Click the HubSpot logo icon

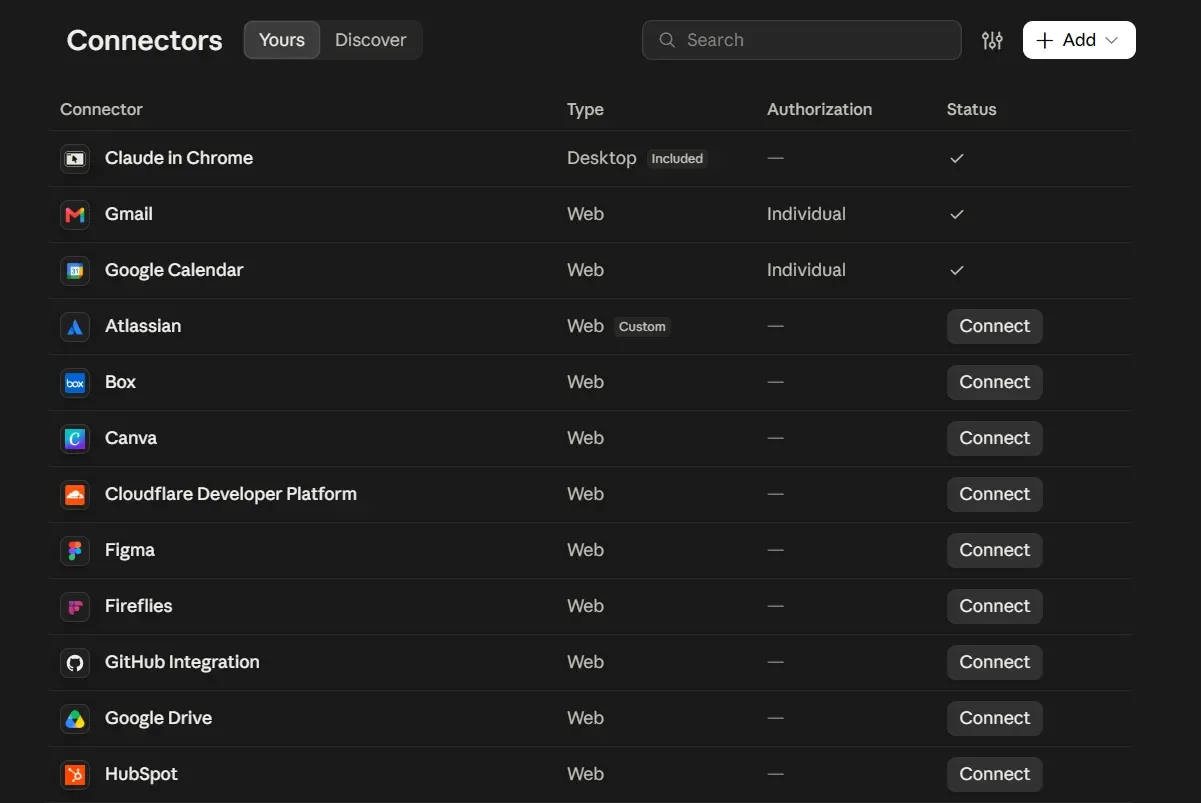(75, 774)
